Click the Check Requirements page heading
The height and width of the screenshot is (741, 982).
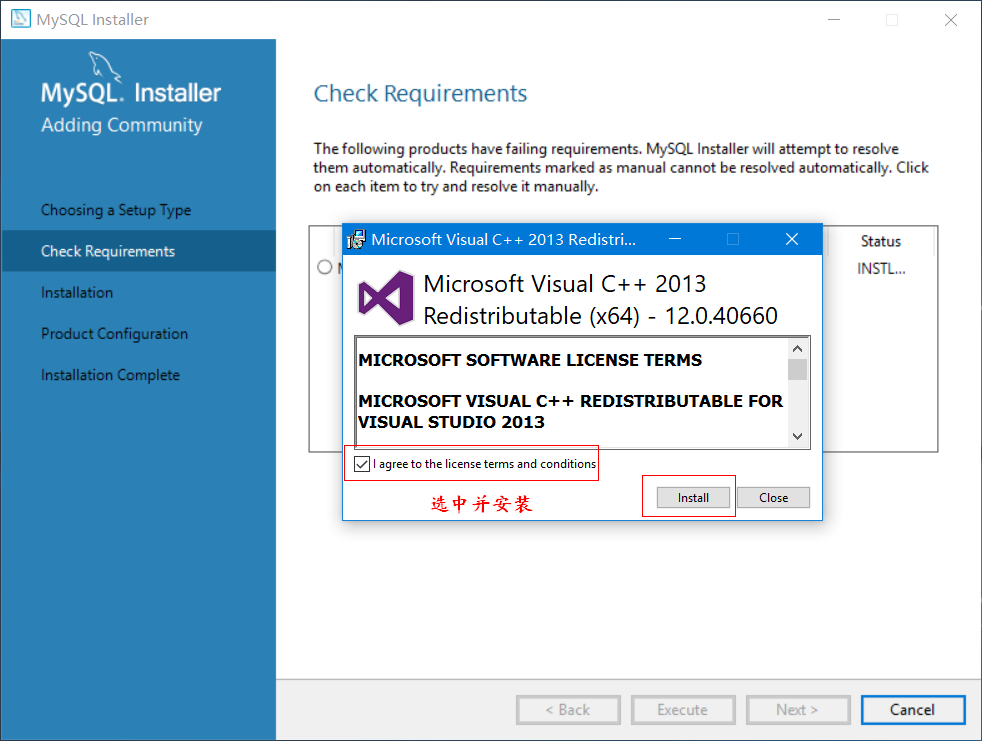[420, 93]
